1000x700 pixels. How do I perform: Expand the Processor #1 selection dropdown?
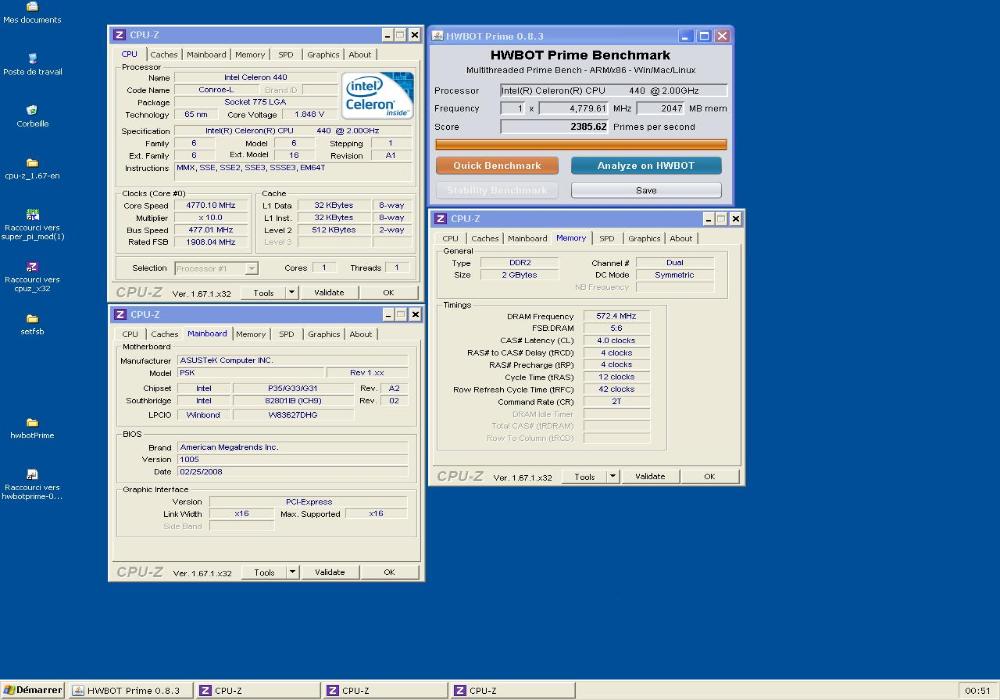[252, 268]
